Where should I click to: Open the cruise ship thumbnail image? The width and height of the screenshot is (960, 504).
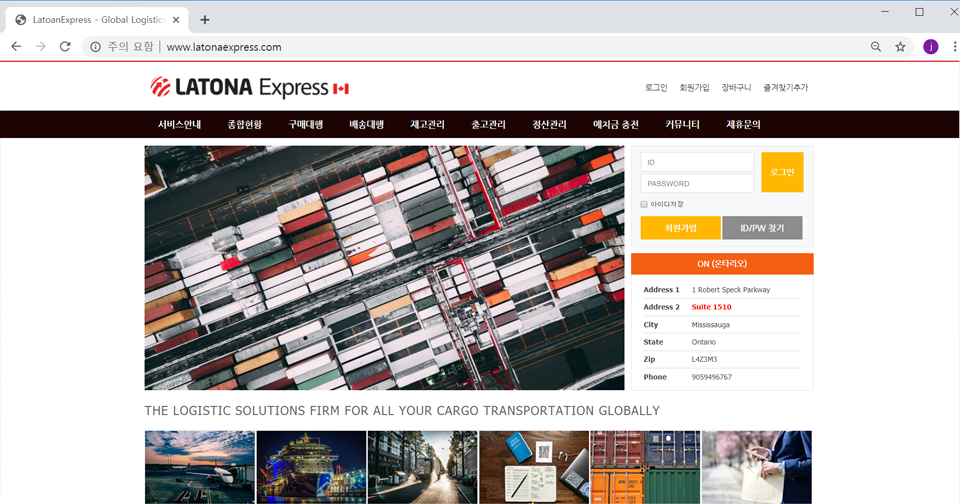311,467
